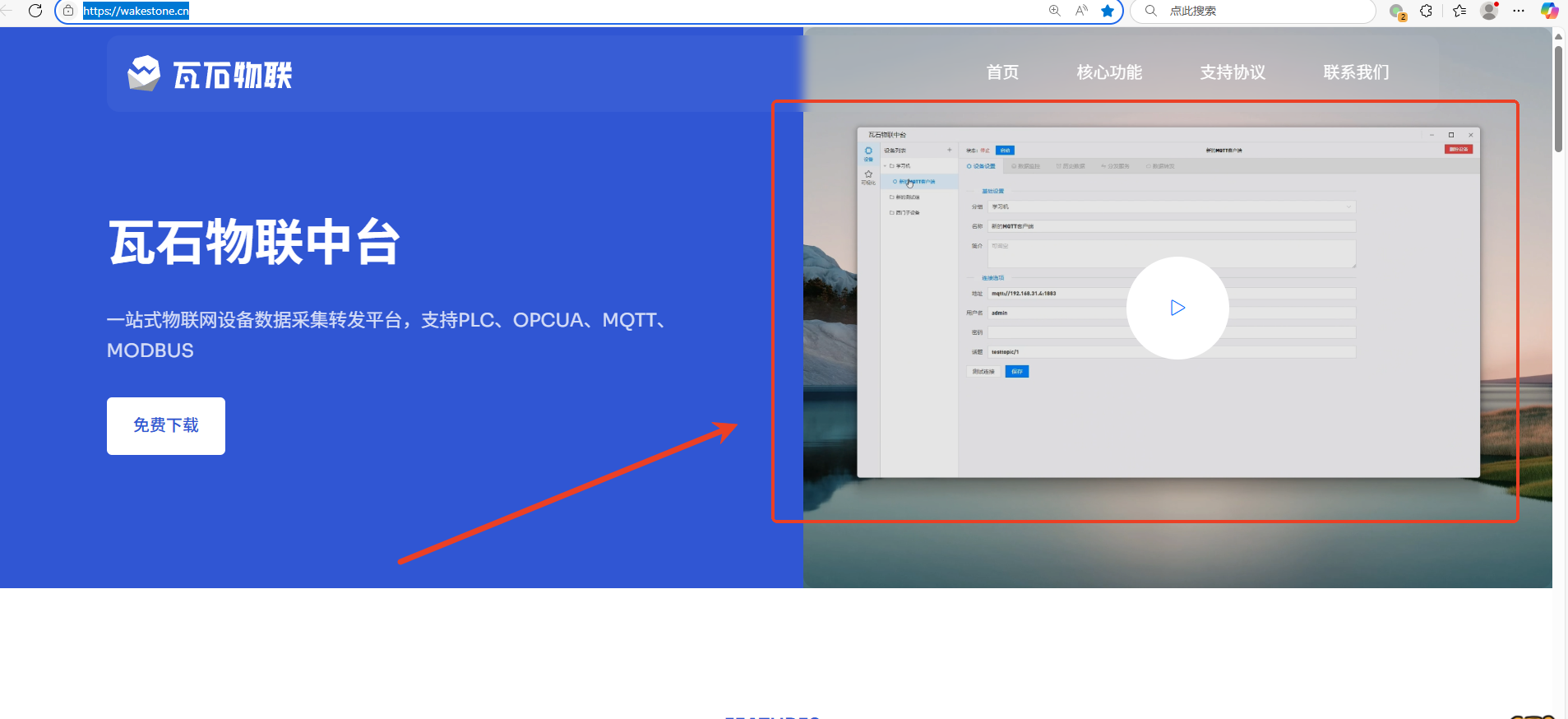The height and width of the screenshot is (719, 1568).
Task: Click the profile avatar icon
Action: point(1489,11)
